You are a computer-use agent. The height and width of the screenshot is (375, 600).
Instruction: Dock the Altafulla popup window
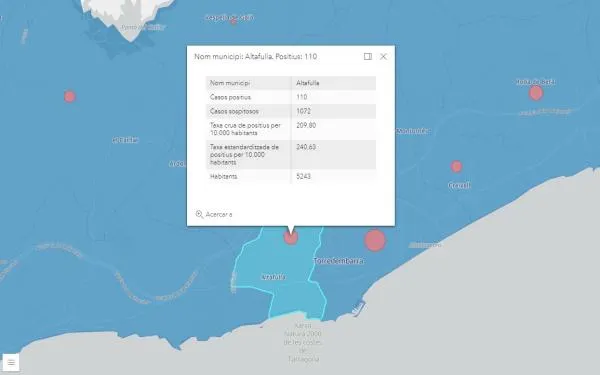(368, 57)
